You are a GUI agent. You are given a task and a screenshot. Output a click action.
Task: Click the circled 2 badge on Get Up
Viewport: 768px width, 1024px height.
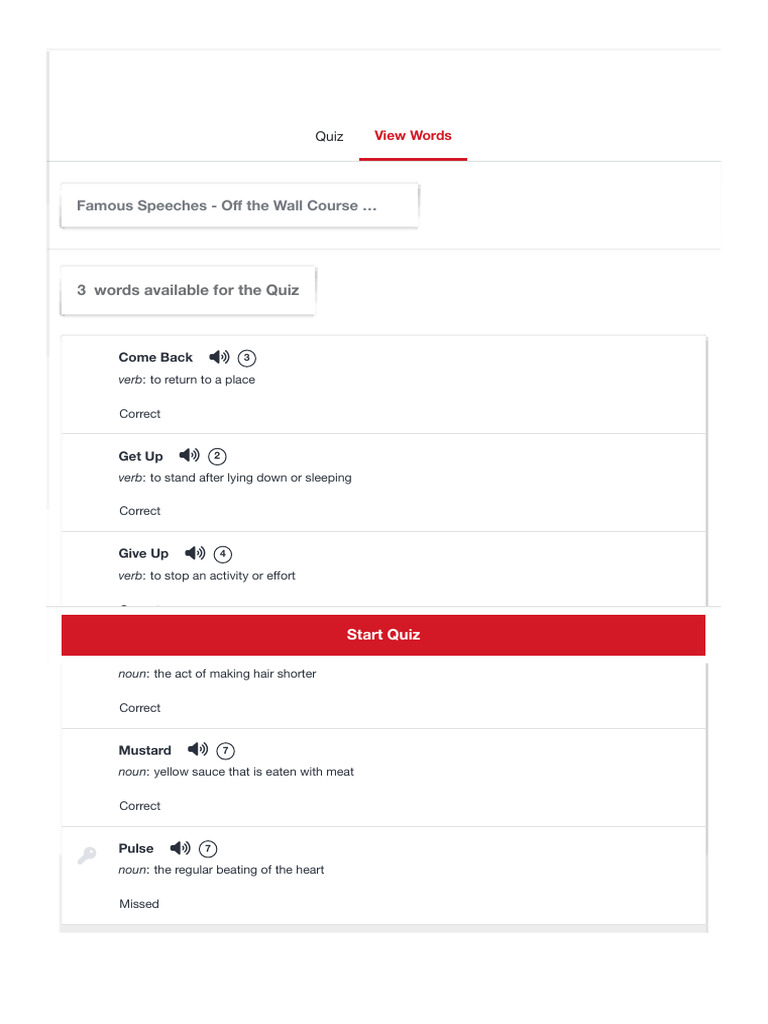click(x=217, y=456)
